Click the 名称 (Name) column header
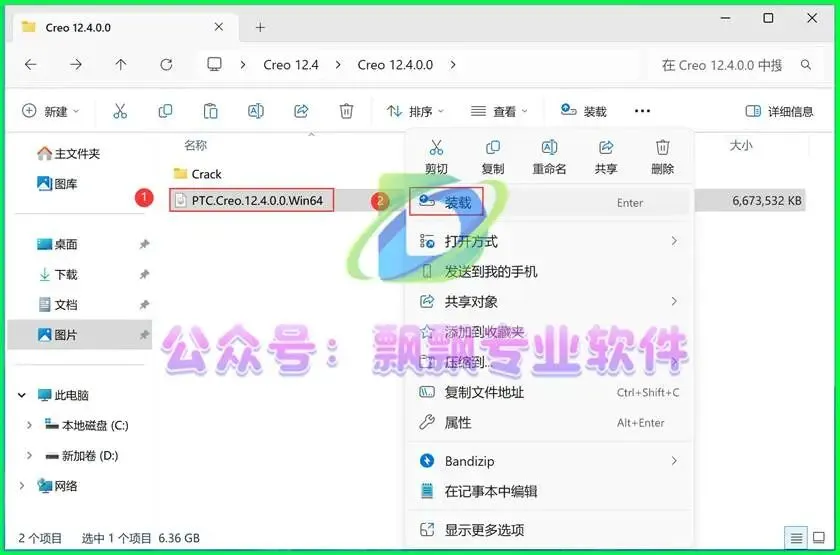This screenshot has height=555, width=840. click(196, 145)
